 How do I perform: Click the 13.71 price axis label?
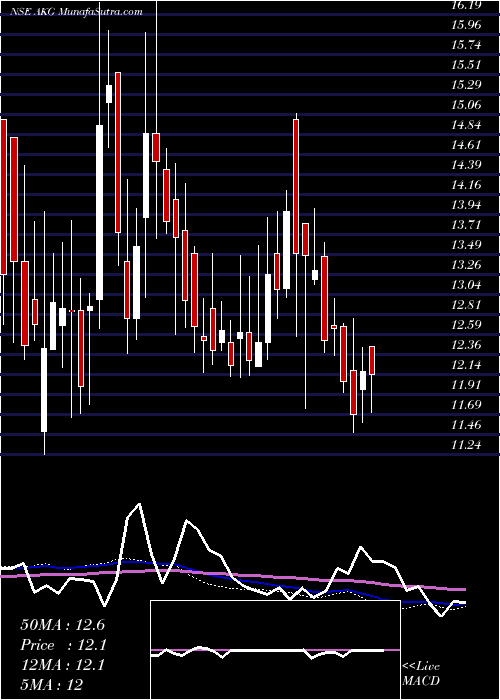click(x=466, y=225)
